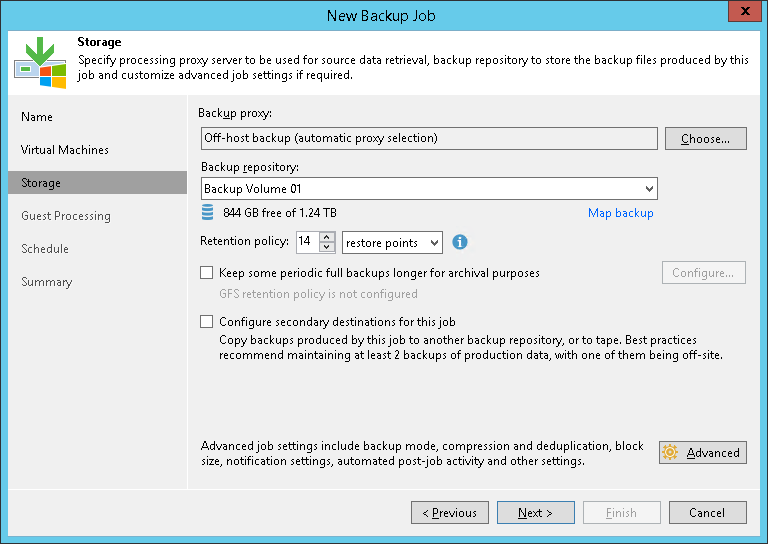Click the Choose backup proxy button
The width and height of the screenshot is (768, 544).
coord(705,138)
